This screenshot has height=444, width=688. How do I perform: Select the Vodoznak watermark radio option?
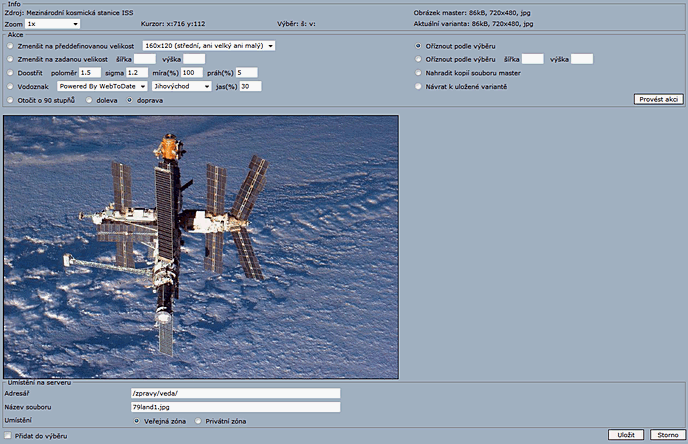click(10, 87)
